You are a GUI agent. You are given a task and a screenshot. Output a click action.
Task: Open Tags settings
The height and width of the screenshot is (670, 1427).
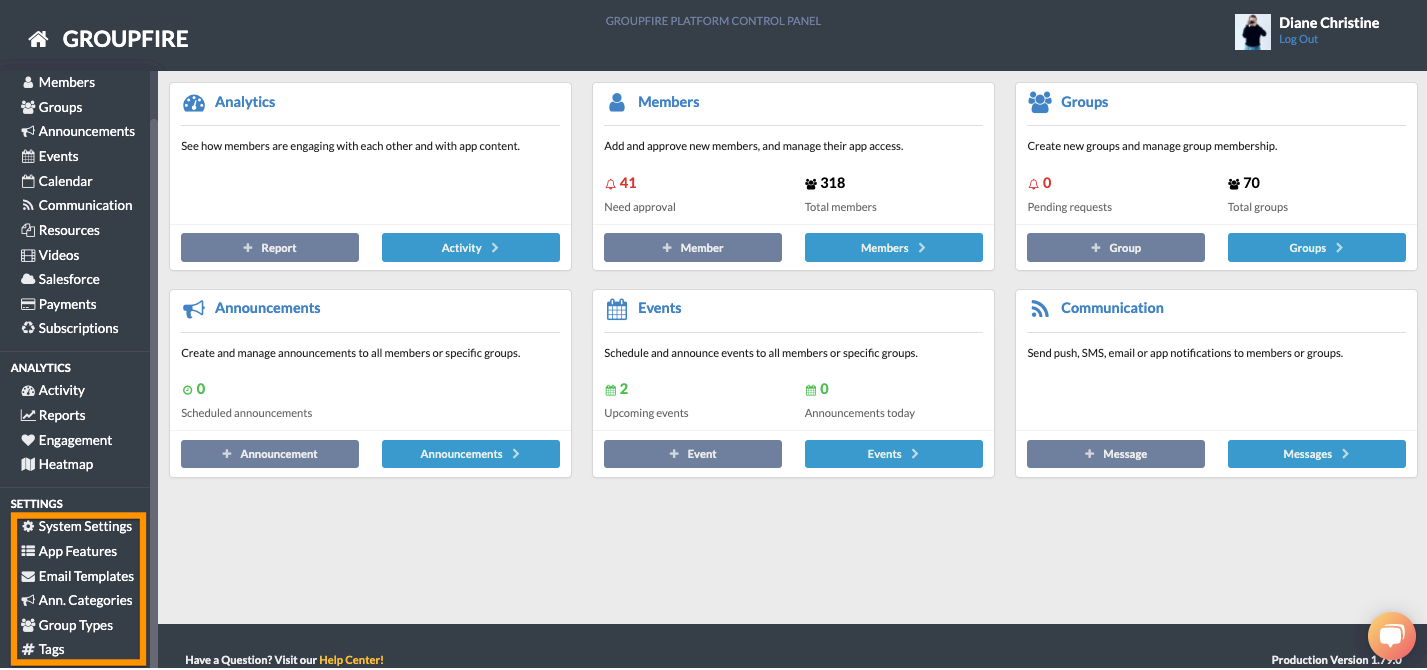[43, 649]
